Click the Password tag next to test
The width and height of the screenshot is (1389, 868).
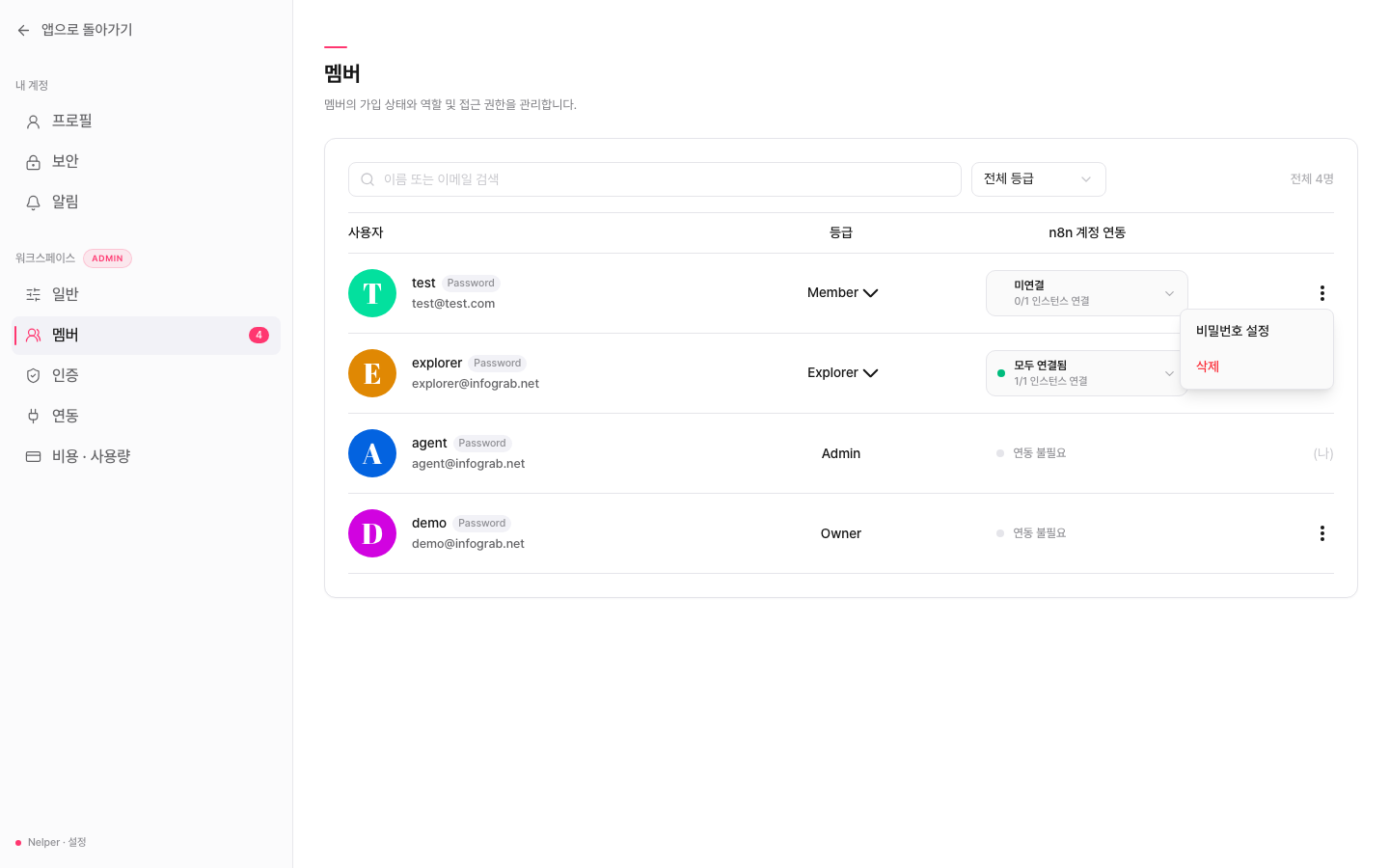(471, 284)
